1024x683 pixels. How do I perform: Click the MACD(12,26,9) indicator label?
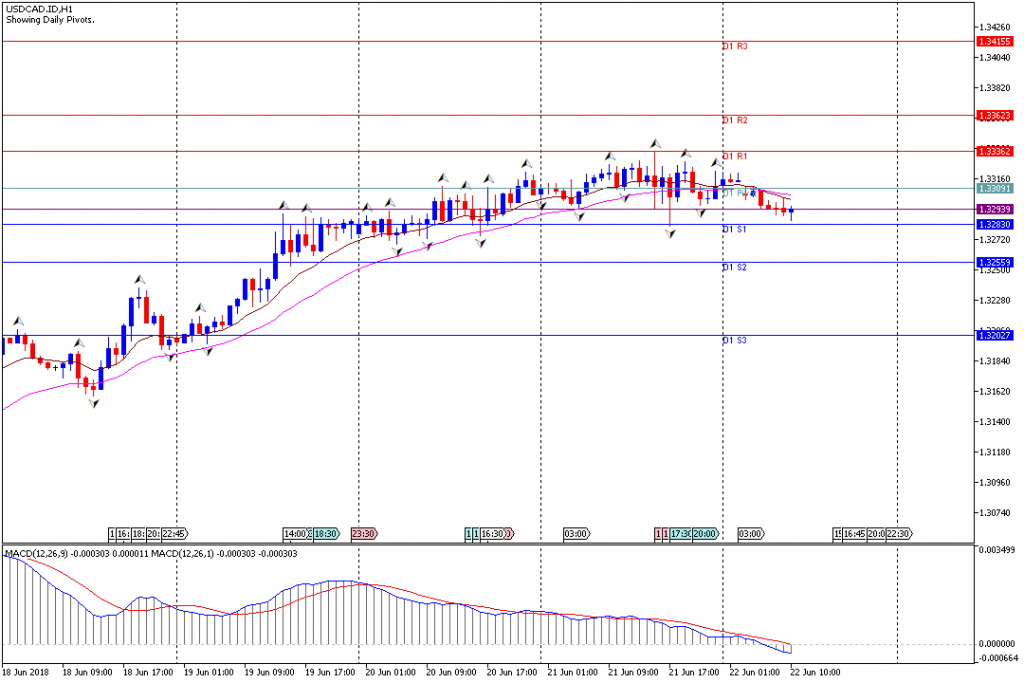[x=37, y=554]
